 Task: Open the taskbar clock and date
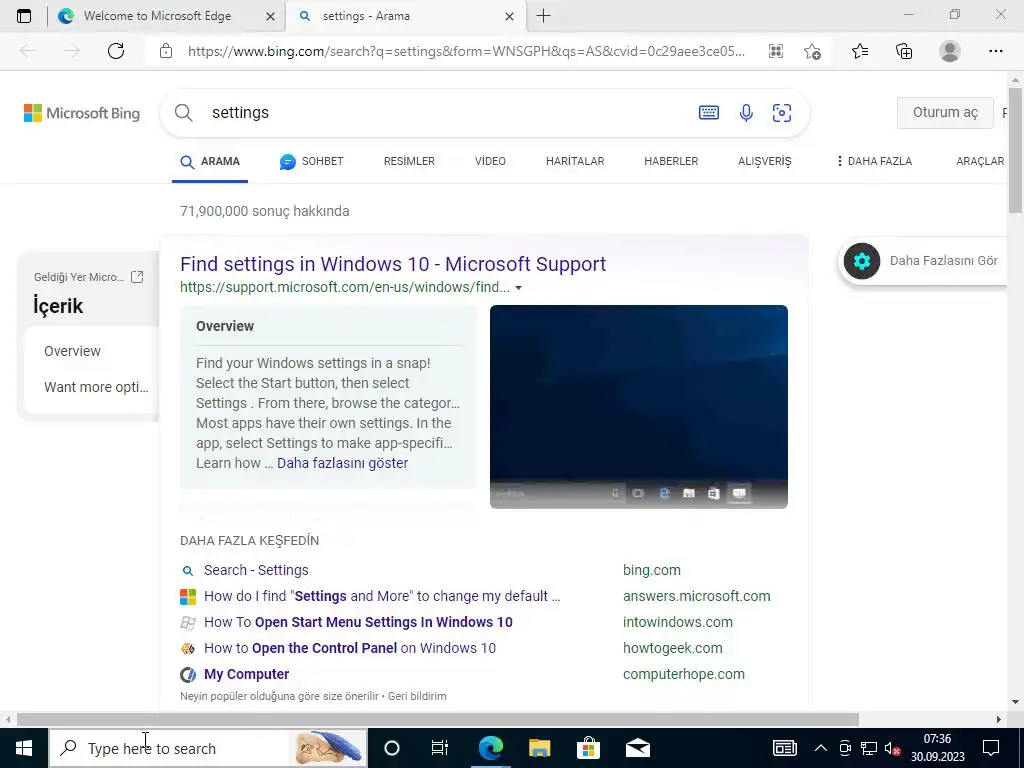(x=938, y=748)
